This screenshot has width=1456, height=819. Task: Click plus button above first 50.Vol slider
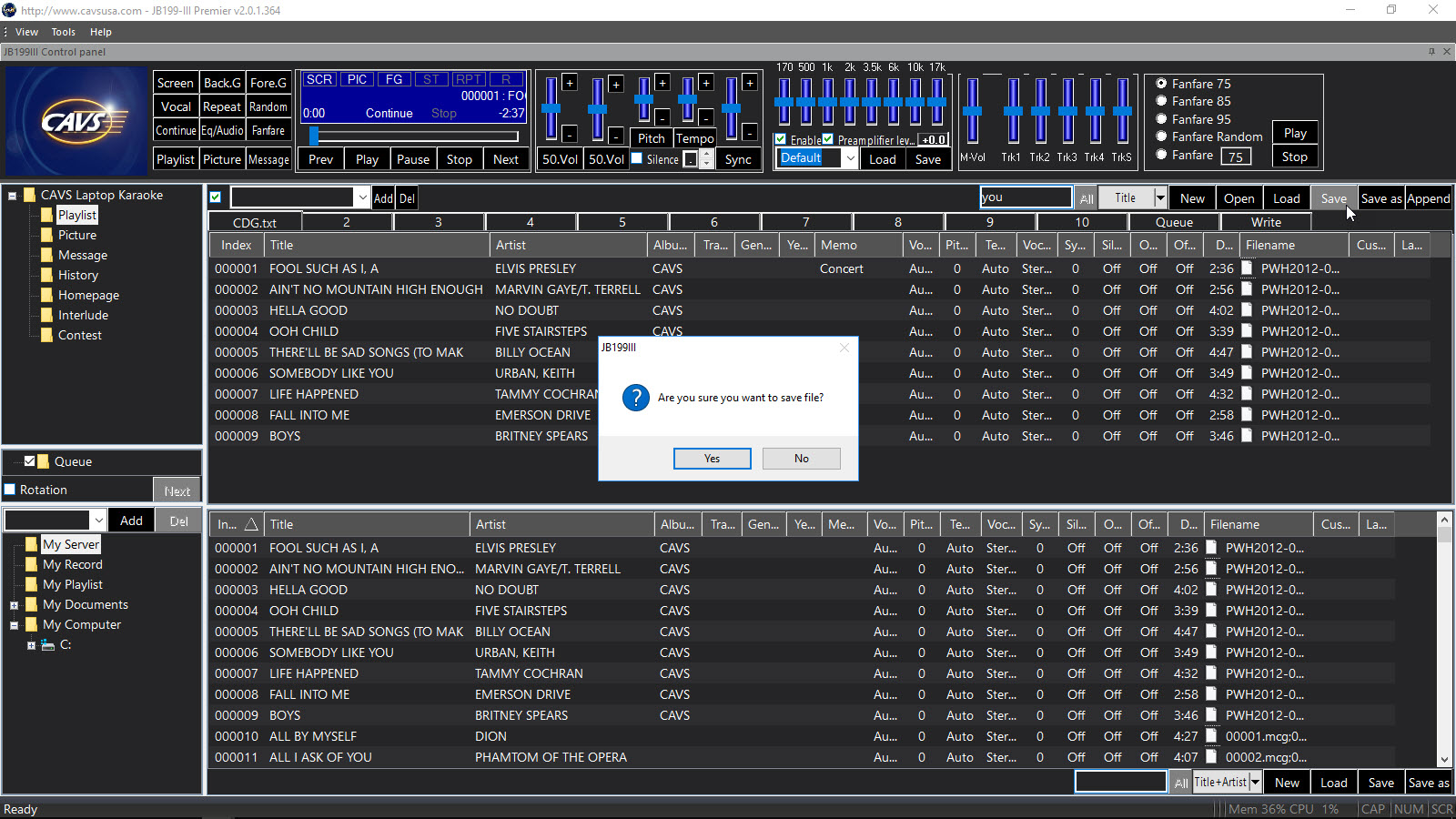click(570, 83)
